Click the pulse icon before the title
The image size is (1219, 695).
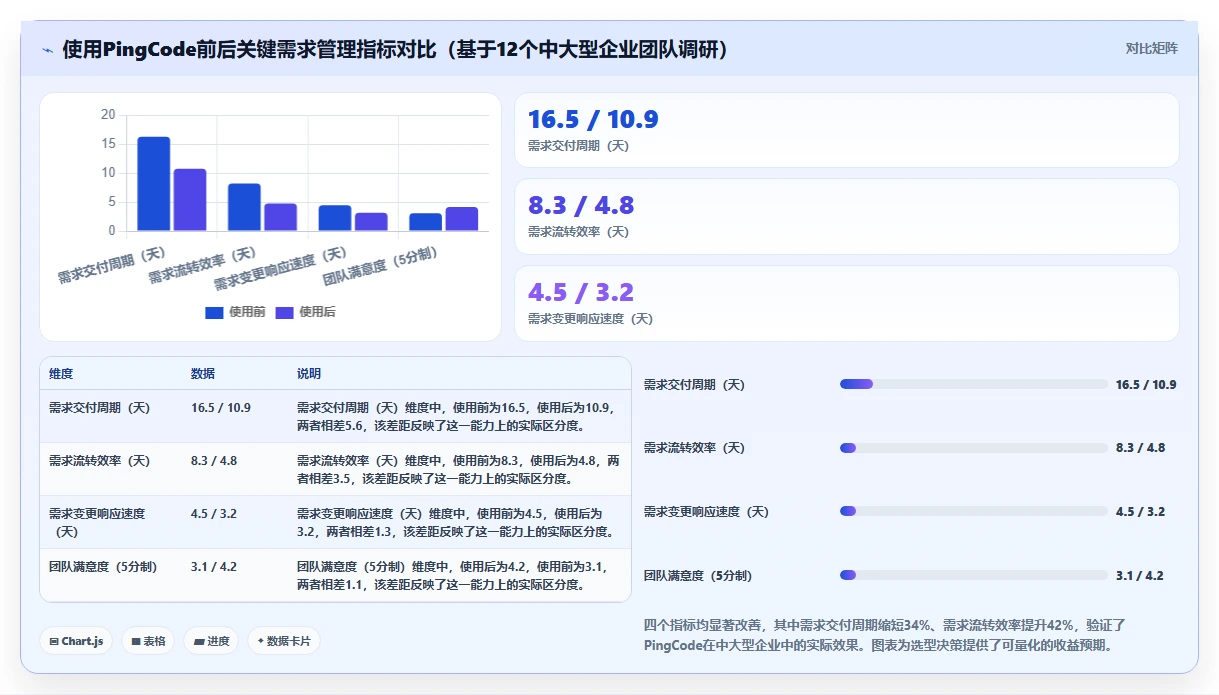coord(48,50)
